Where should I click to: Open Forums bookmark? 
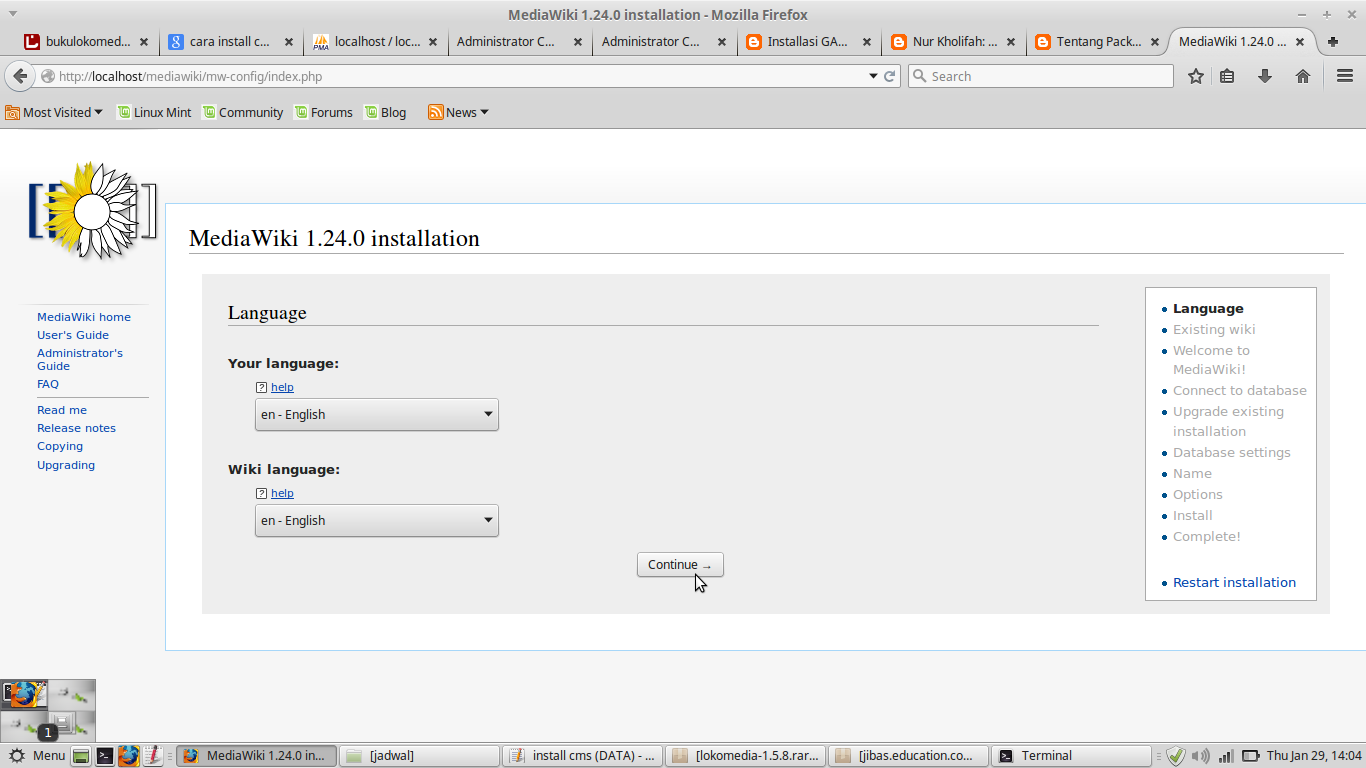point(323,112)
